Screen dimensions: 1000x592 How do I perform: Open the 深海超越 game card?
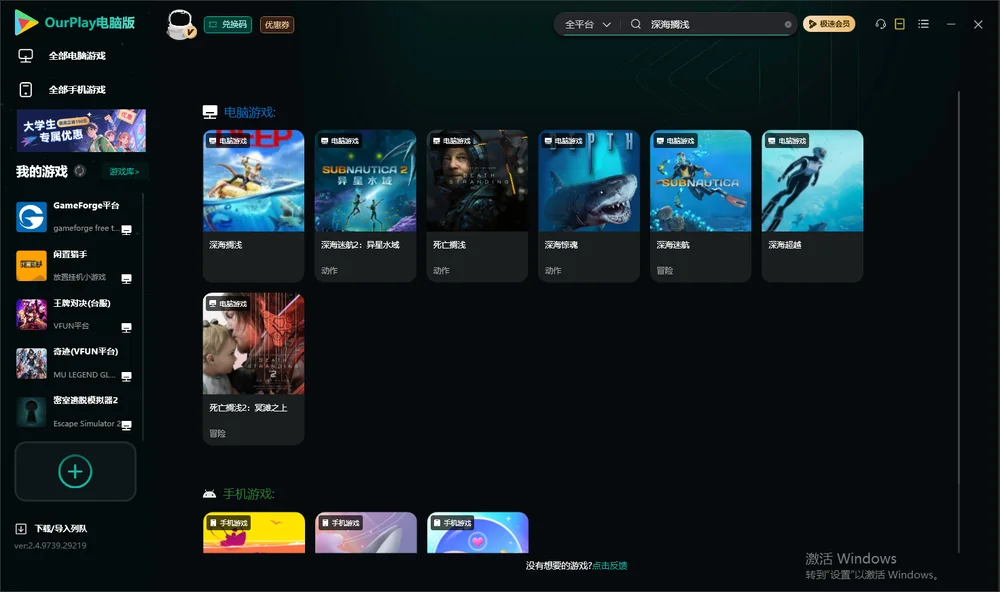pyautogui.click(x=812, y=206)
